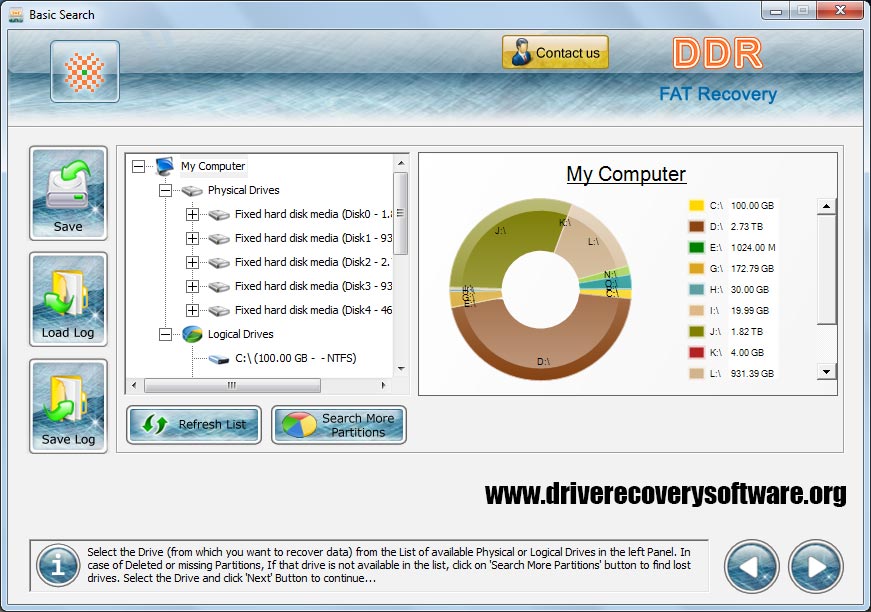Click the Disk0 hard drive icon
Screen dimensions: 871x612
[x=219, y=214]
